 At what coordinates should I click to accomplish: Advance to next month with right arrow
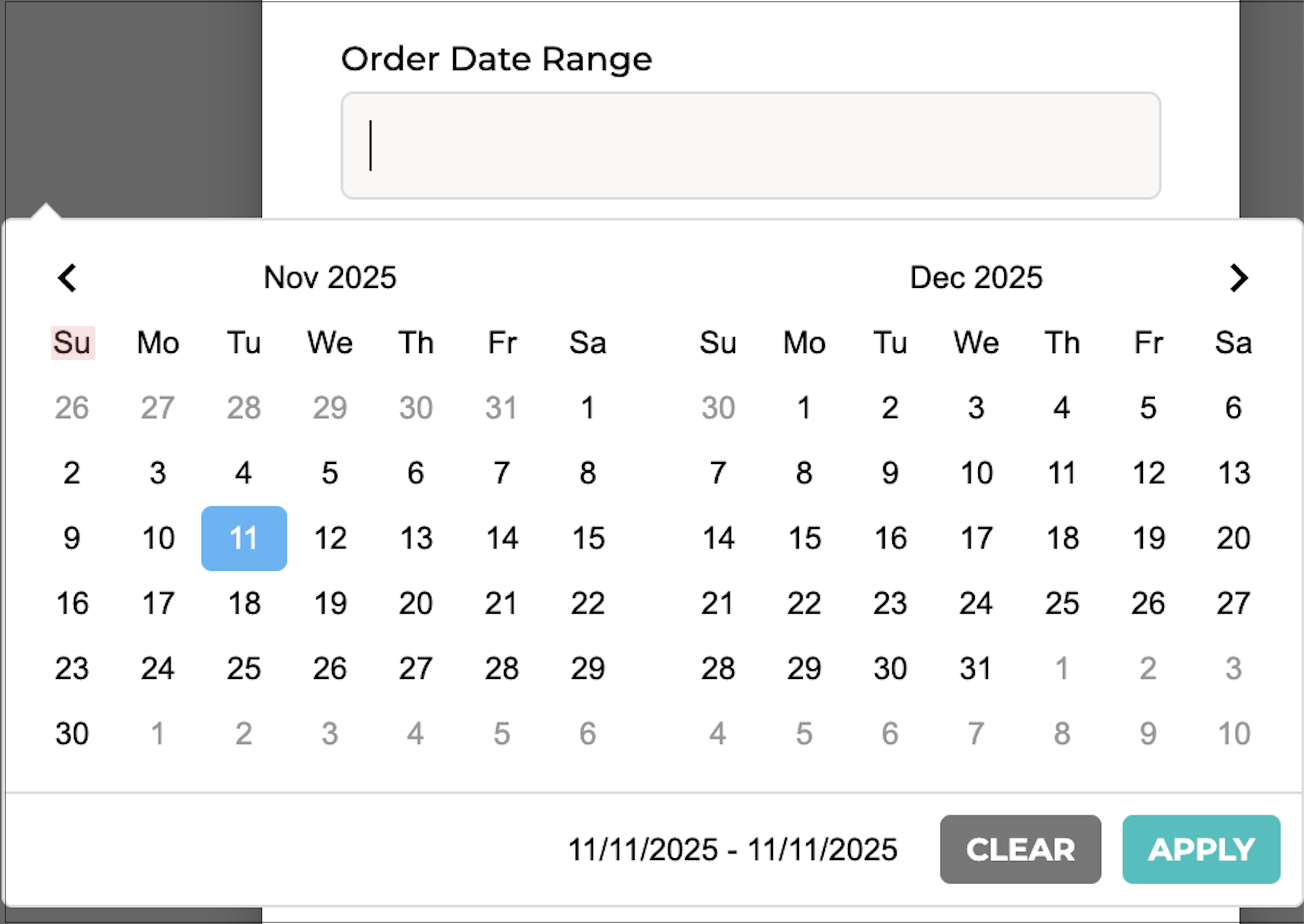click(x=1238, y=278)
